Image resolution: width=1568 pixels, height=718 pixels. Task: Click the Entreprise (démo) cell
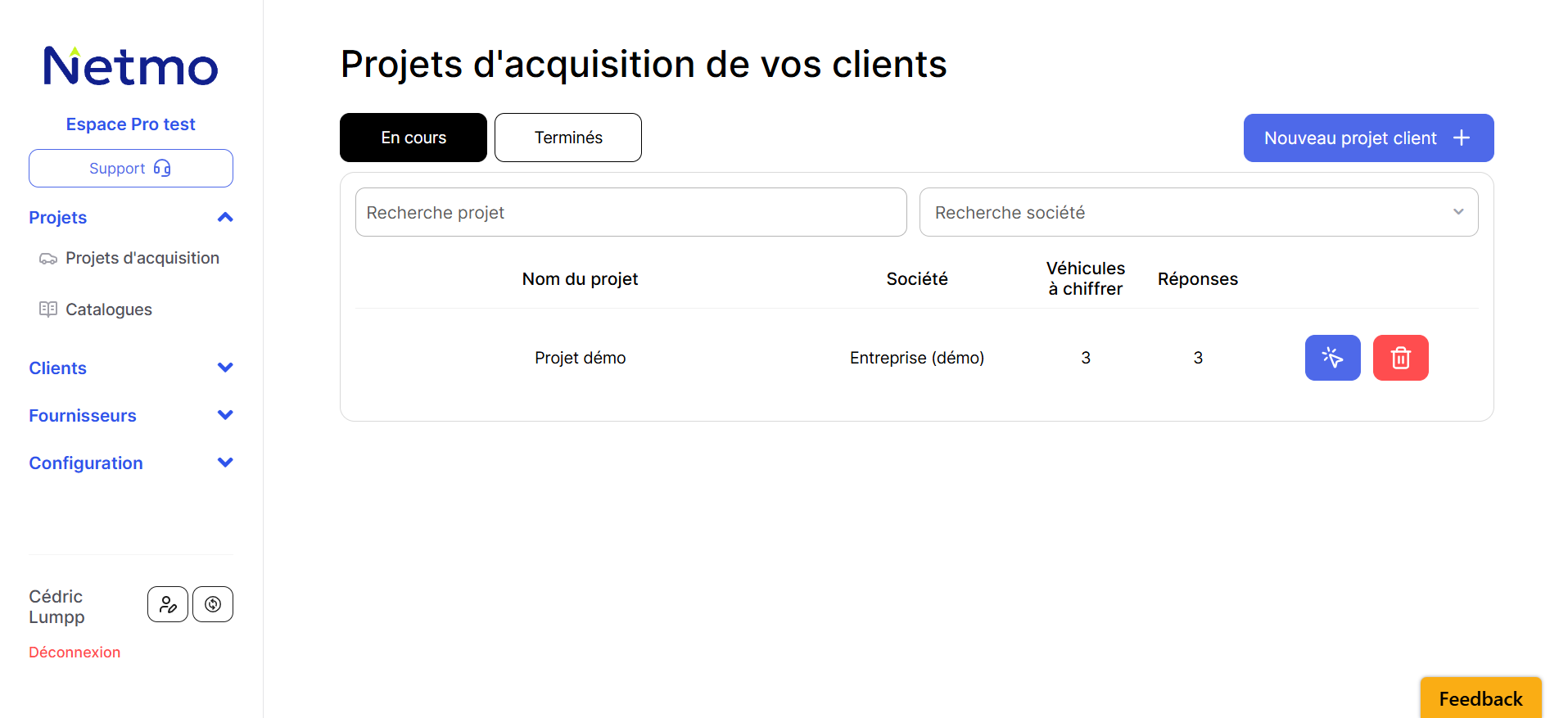point(917,358)
